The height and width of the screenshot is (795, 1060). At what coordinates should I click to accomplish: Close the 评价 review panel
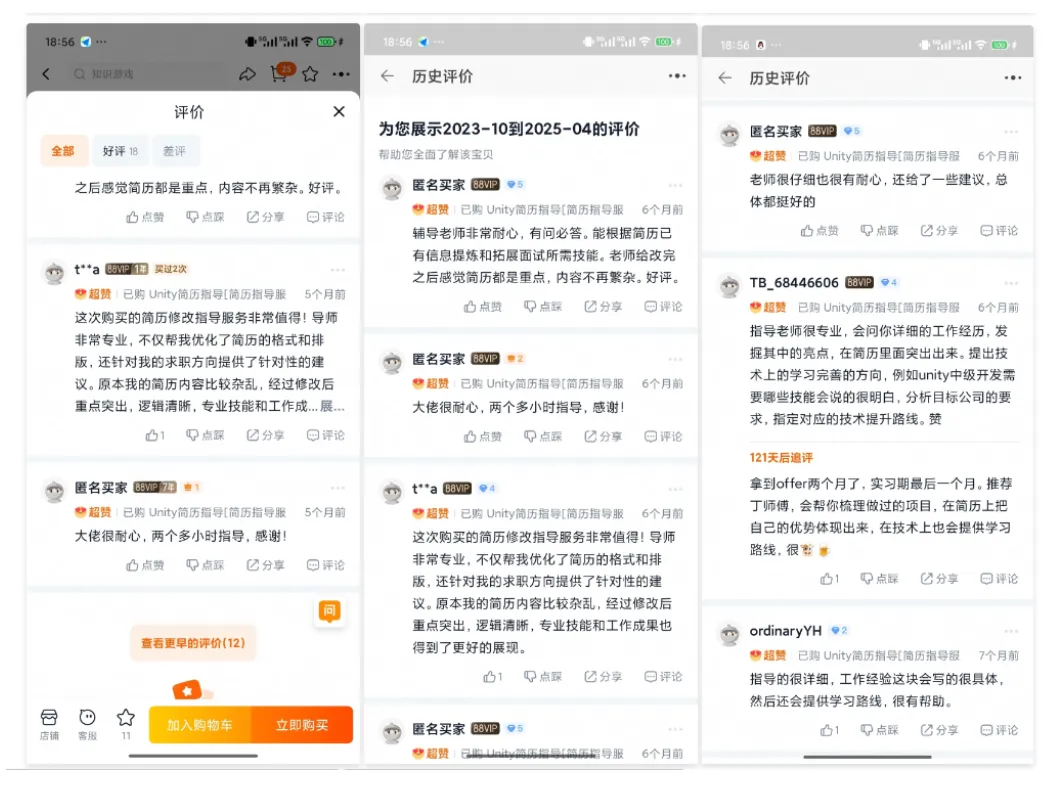coord(339,112)
